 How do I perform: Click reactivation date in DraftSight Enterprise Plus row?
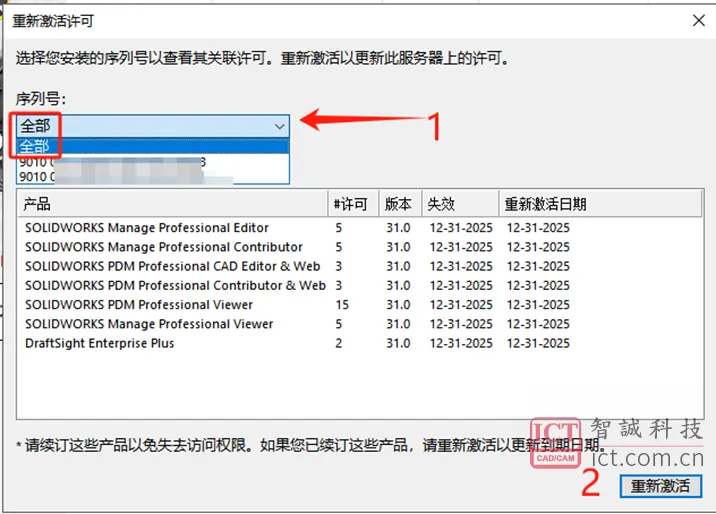point(538,343)
